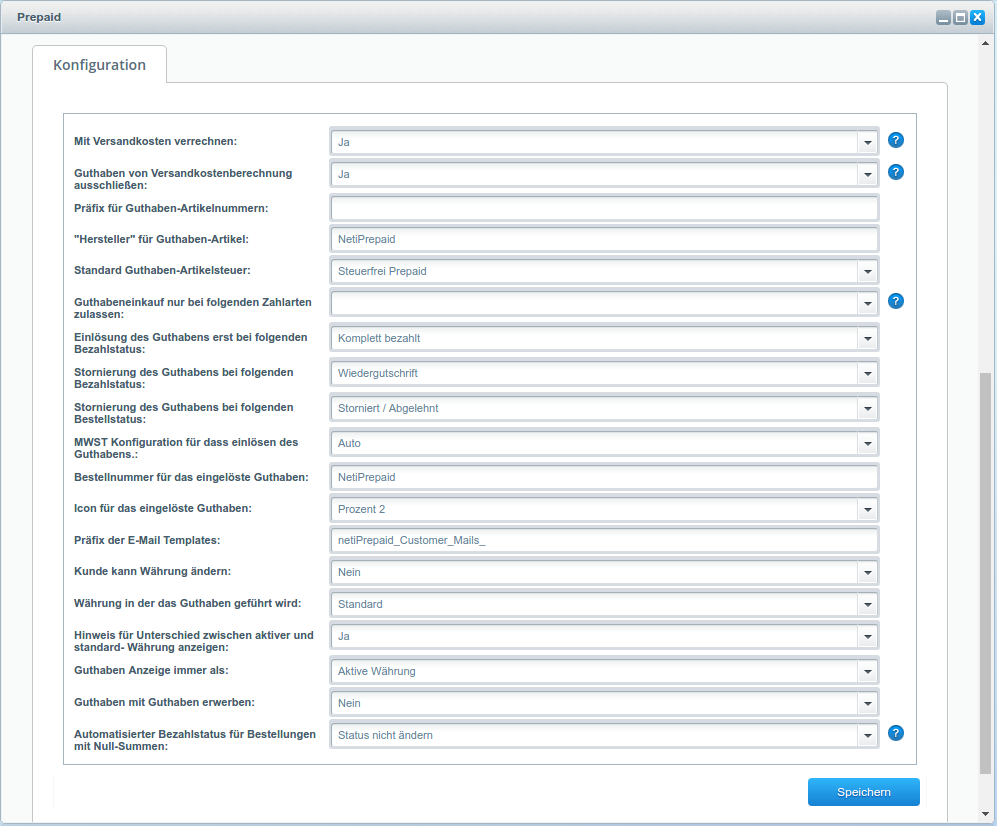Expand Icon für das eingelöste Guthaben dropdown
Screen dimensions: 997x826
[x=866, y=510]
